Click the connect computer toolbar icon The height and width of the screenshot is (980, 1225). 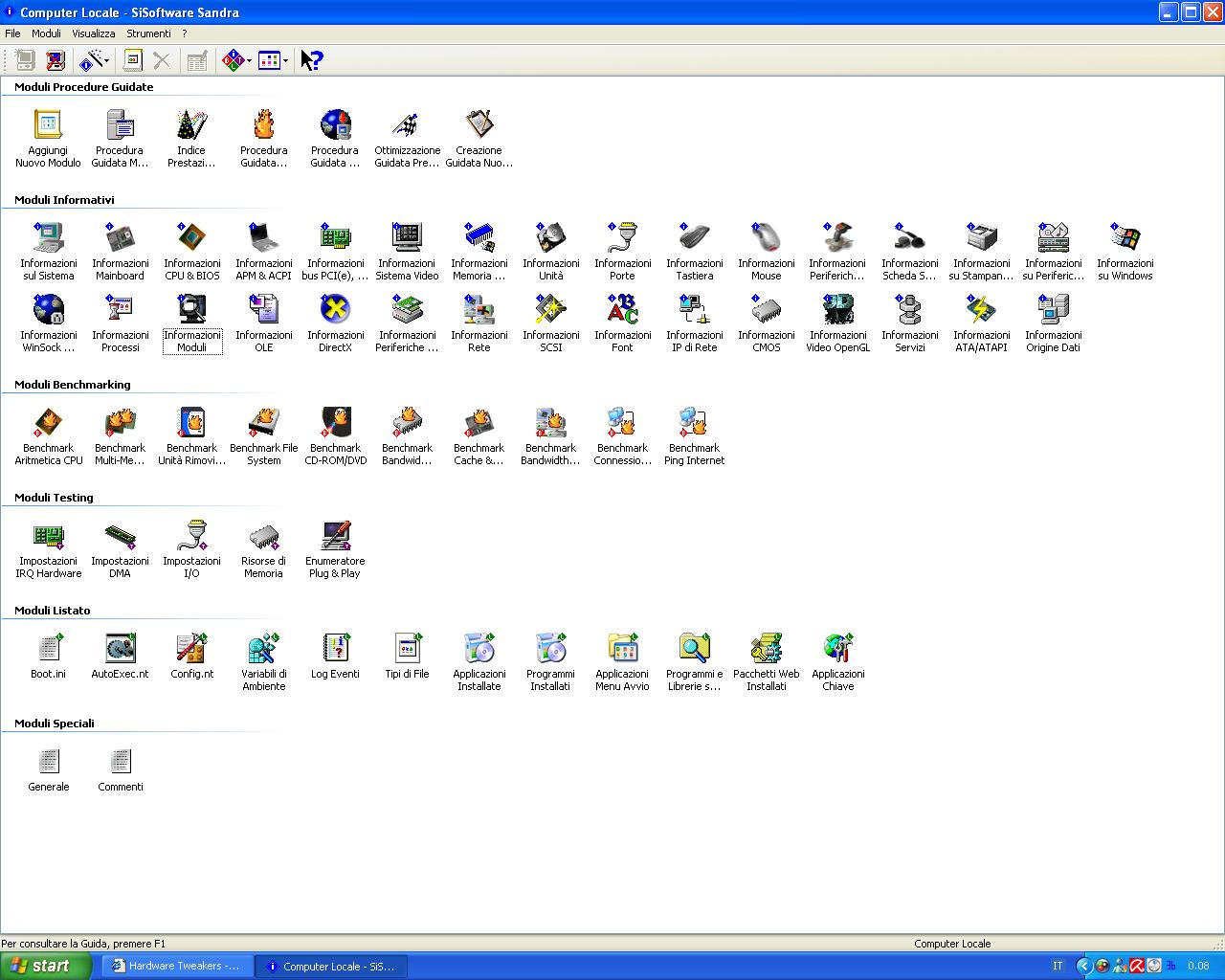[25, 60]
